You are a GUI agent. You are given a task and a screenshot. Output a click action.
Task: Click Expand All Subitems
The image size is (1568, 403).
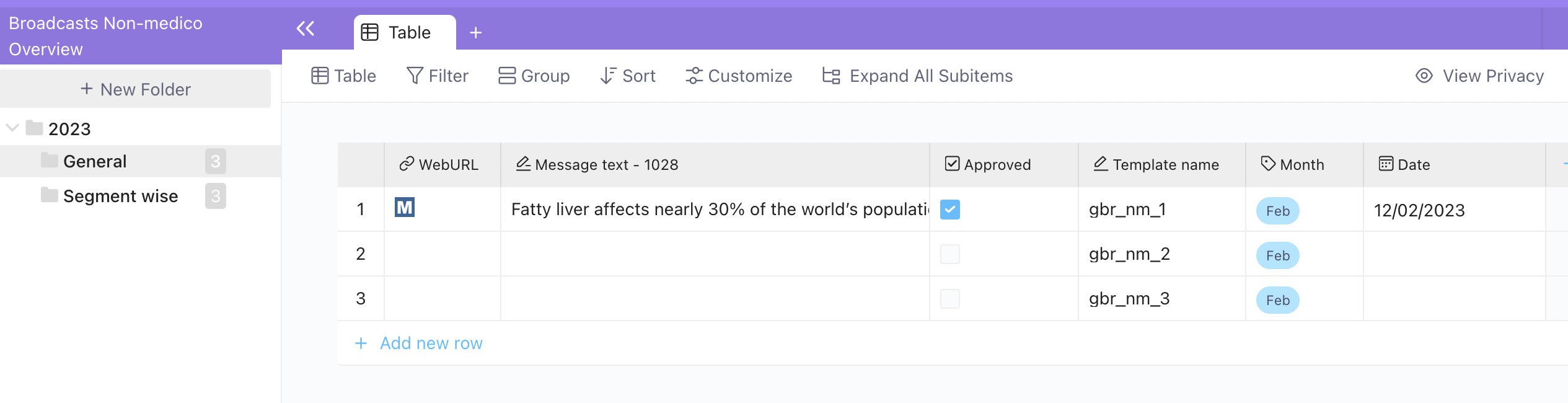tap(917, 76)
